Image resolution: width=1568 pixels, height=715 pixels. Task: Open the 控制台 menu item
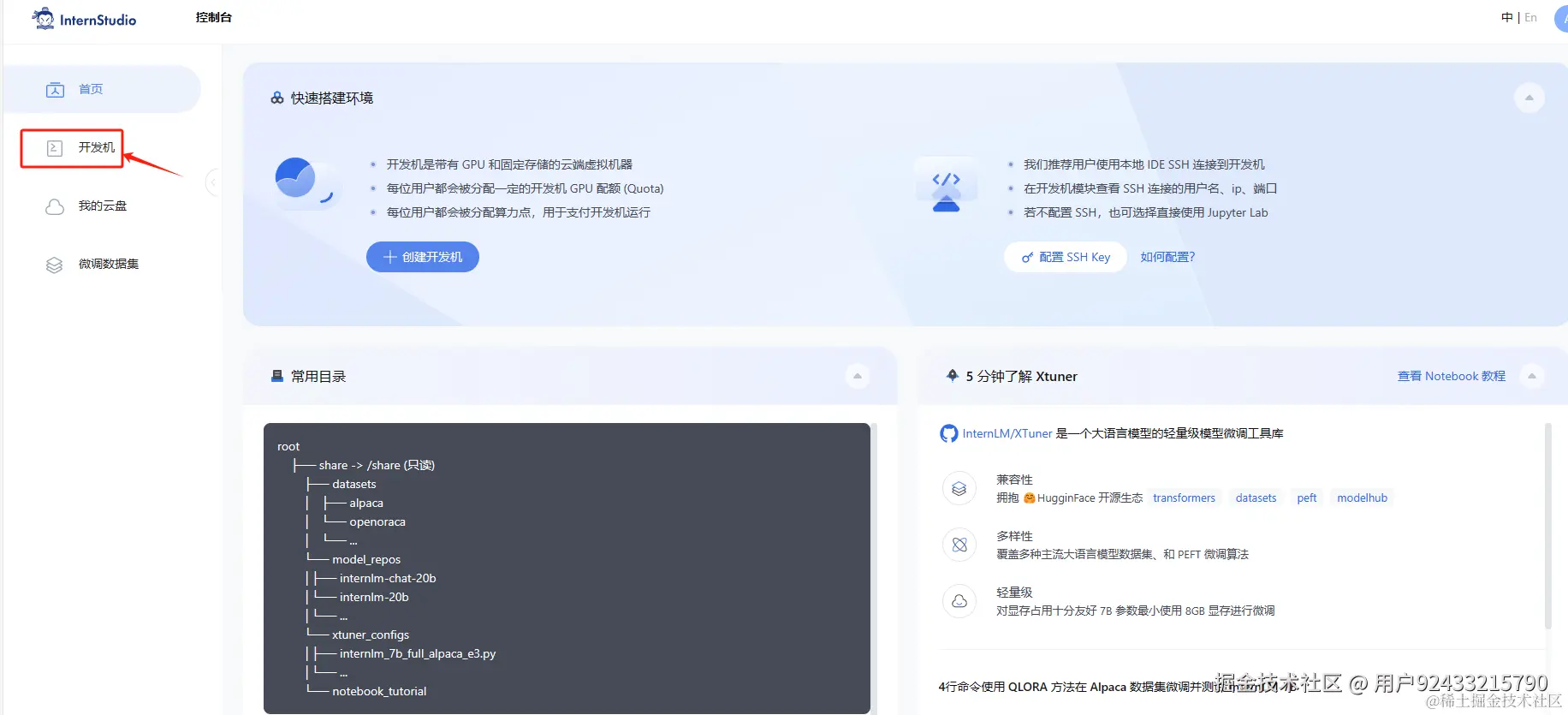(x=213, y=17)
